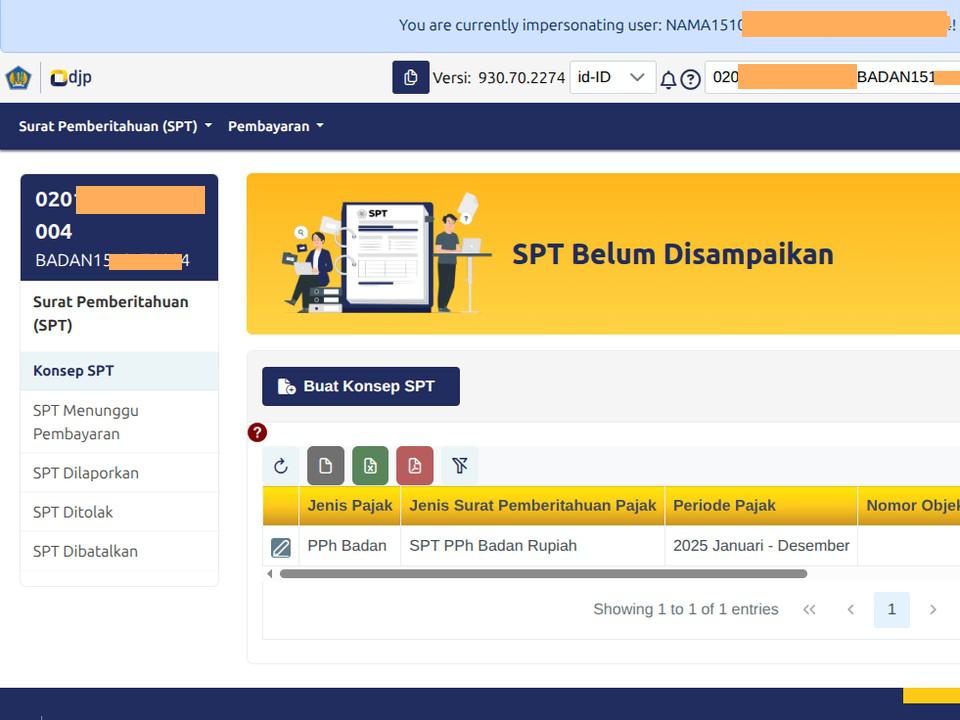Refresh the SPT table

coord(281,466)
